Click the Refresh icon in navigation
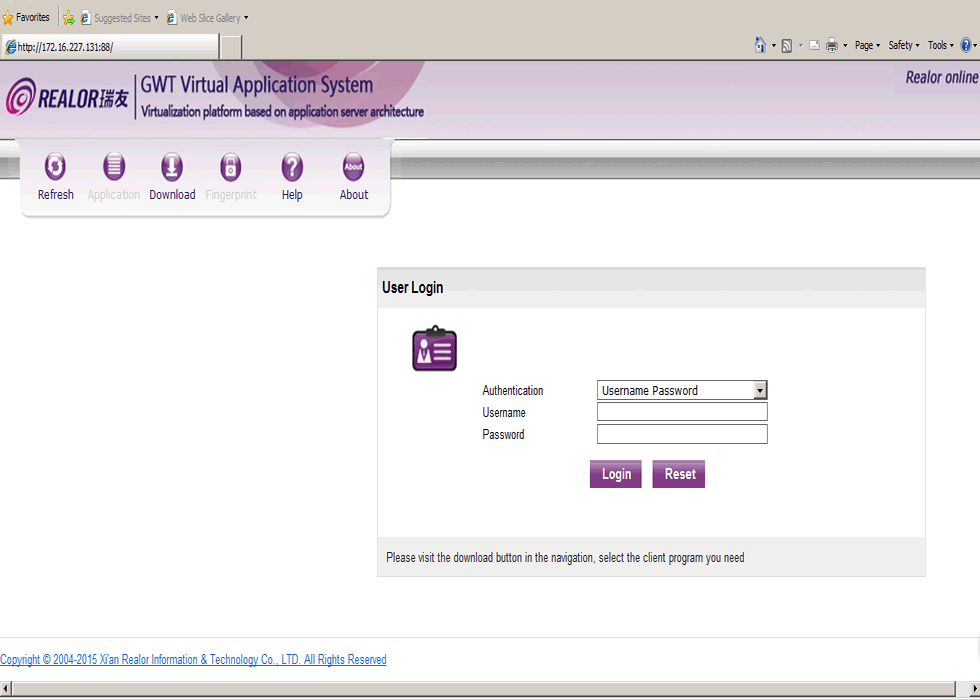The image size is (980, 700). tap(56, 167)
